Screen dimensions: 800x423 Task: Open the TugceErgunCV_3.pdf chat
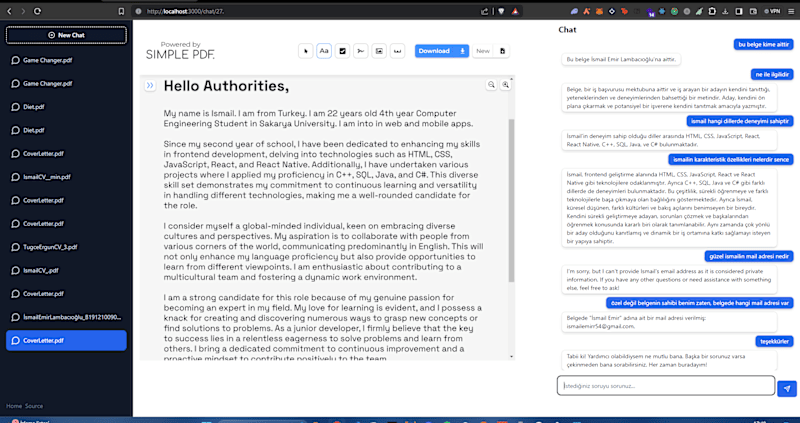[x=66, y=247]
